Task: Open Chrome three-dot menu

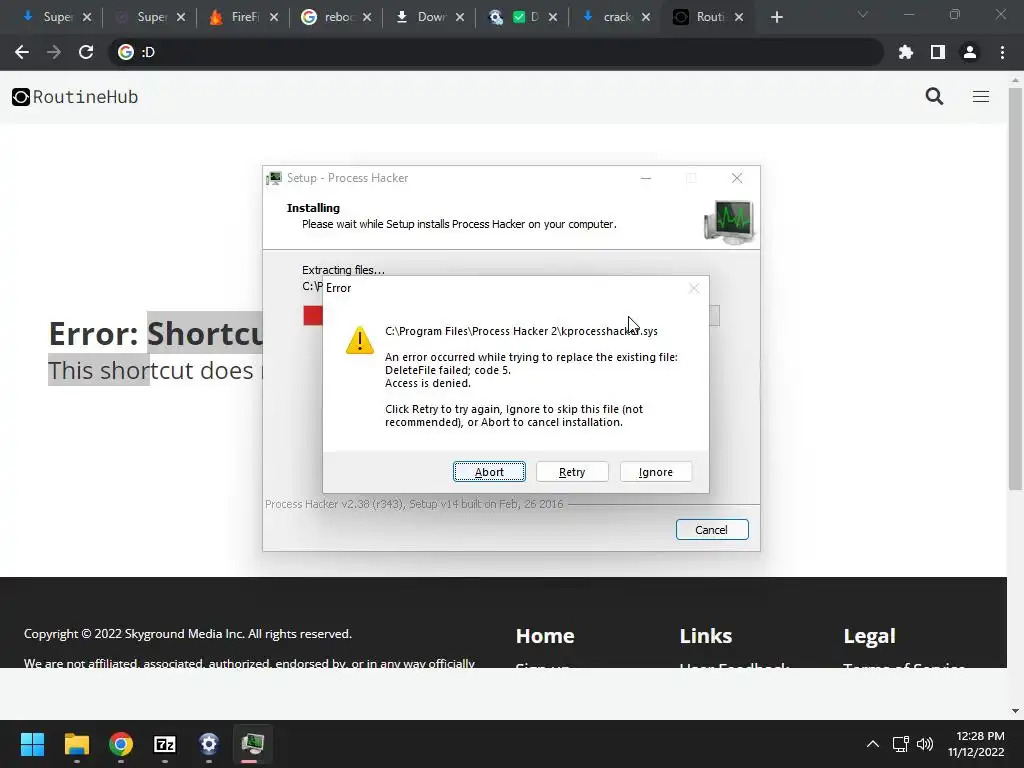Action: point(1002,52)
